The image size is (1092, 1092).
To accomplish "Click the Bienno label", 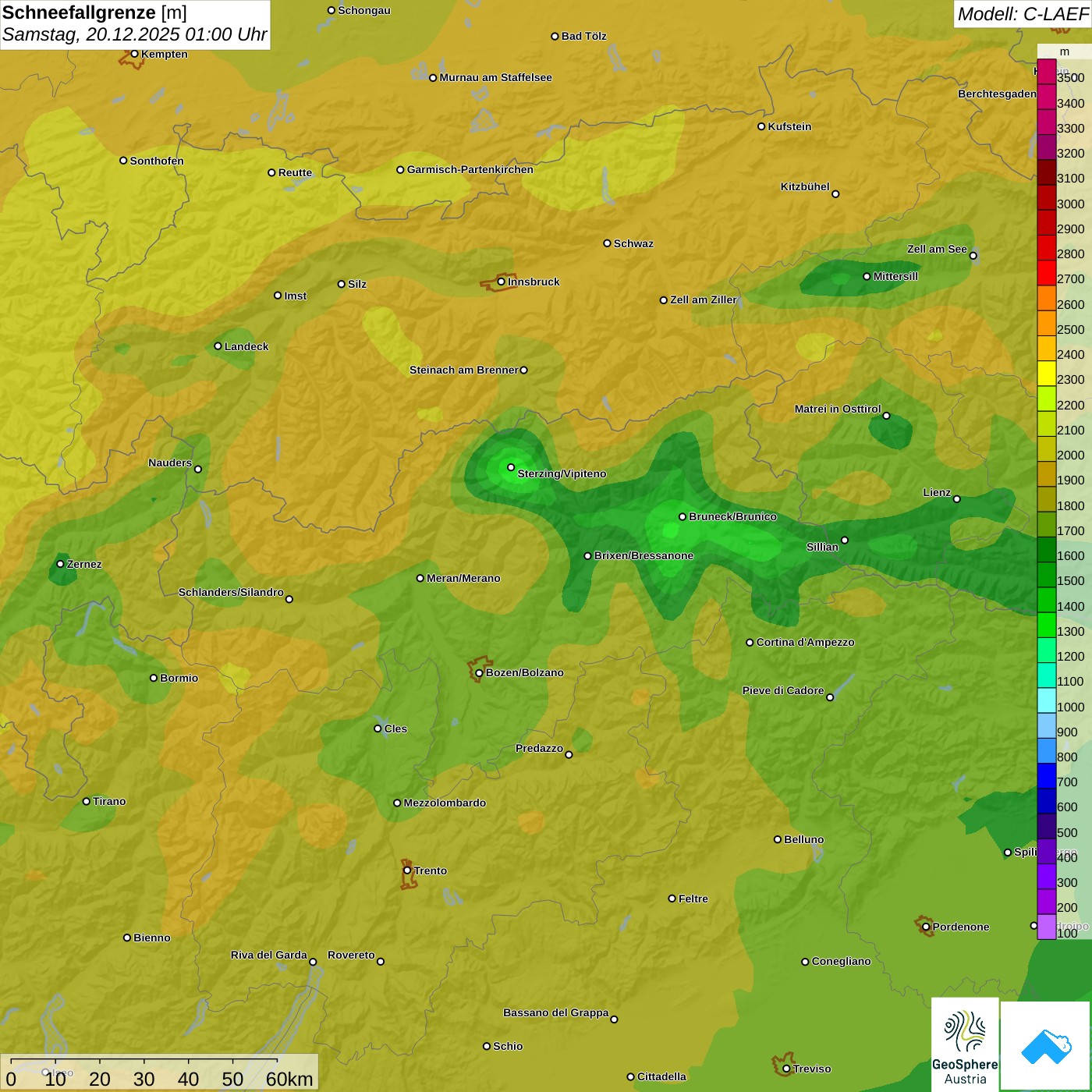I will click(x=151, y=938).
